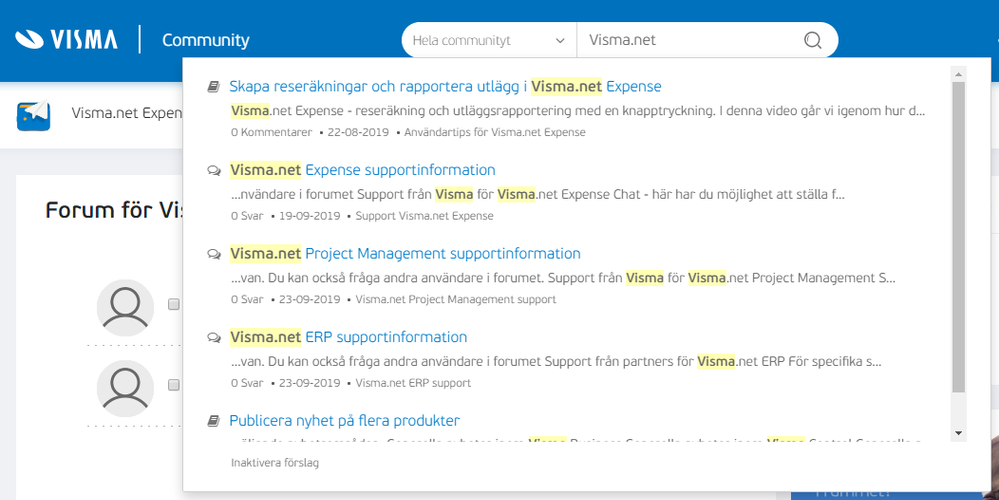Viewport: 999px width, 500px height.
Task: Click chat icon beside ERP supportinformation result
Action: [213, 338]
